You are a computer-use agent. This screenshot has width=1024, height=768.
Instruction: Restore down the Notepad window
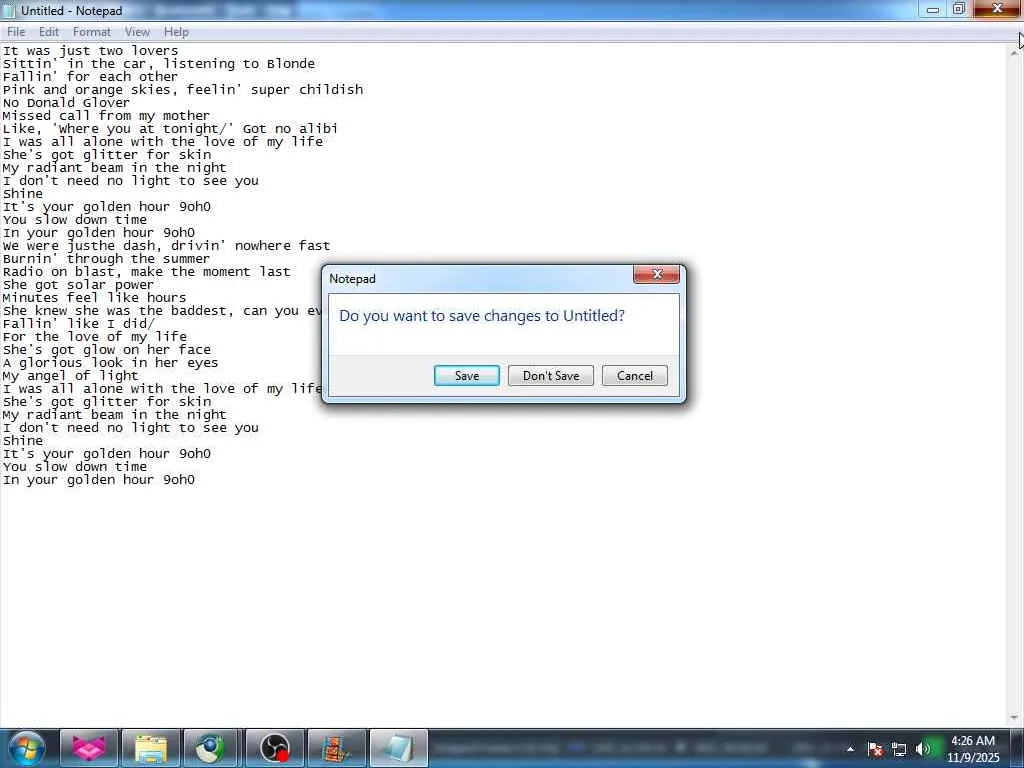(959, 9)
